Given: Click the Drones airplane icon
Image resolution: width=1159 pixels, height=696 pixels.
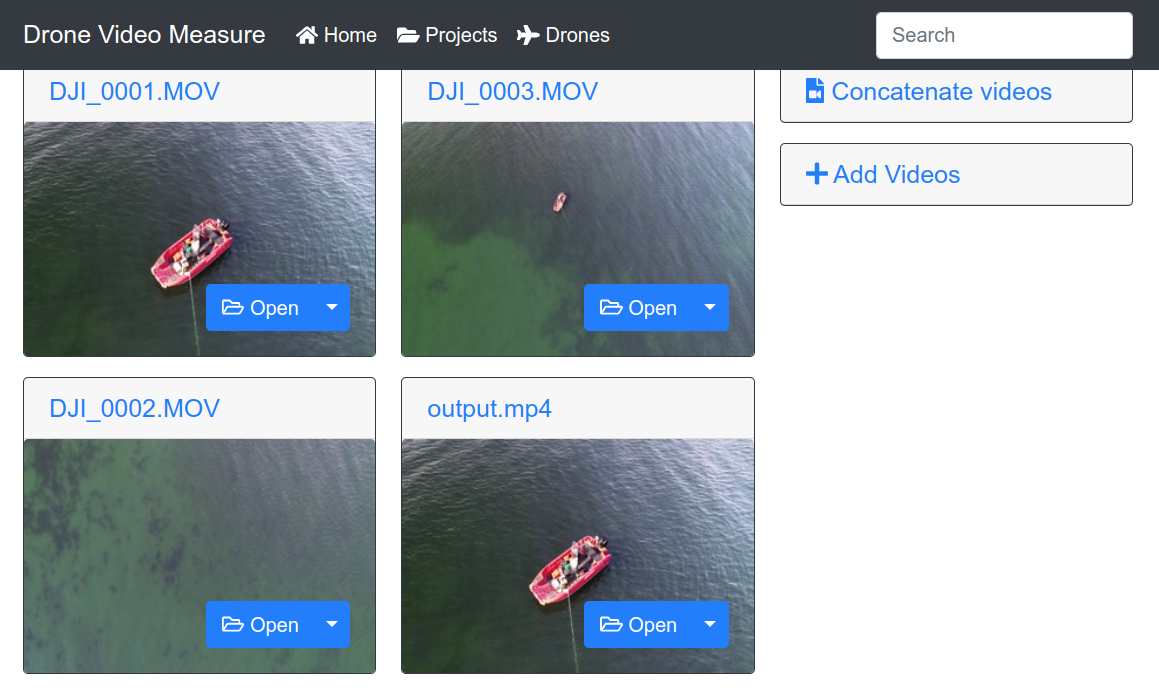Looking at the screenshot, I should tap(528, 35).
